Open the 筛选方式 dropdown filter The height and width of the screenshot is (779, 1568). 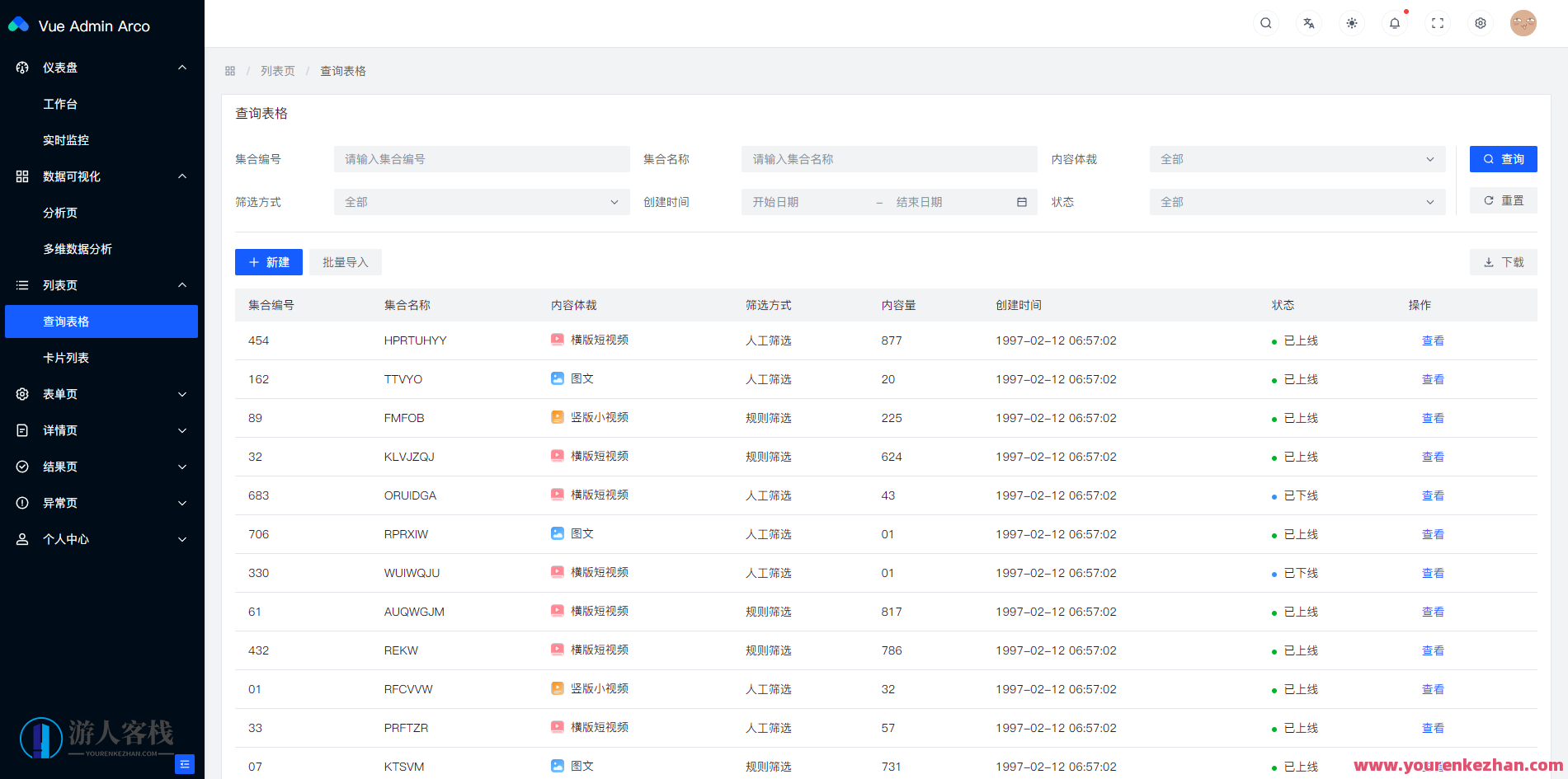click(481, 201)
